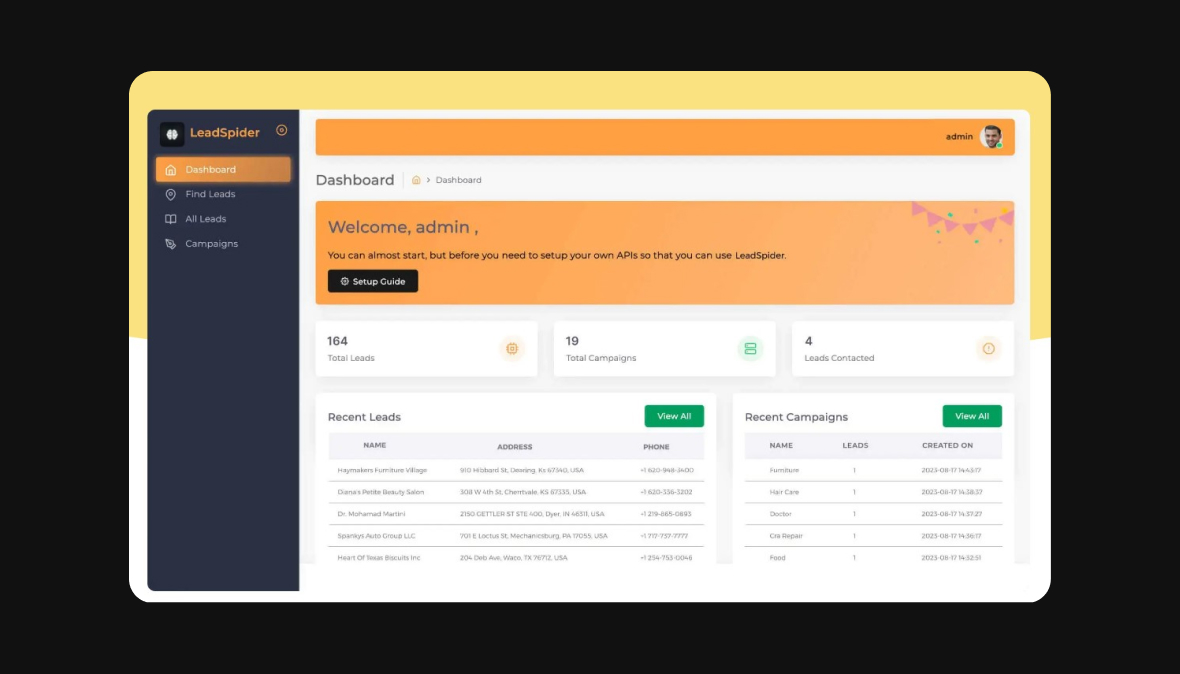Click the admin profile avatar
The image size is (1180, 674).
pyautogui.click(x=991, y=137)
